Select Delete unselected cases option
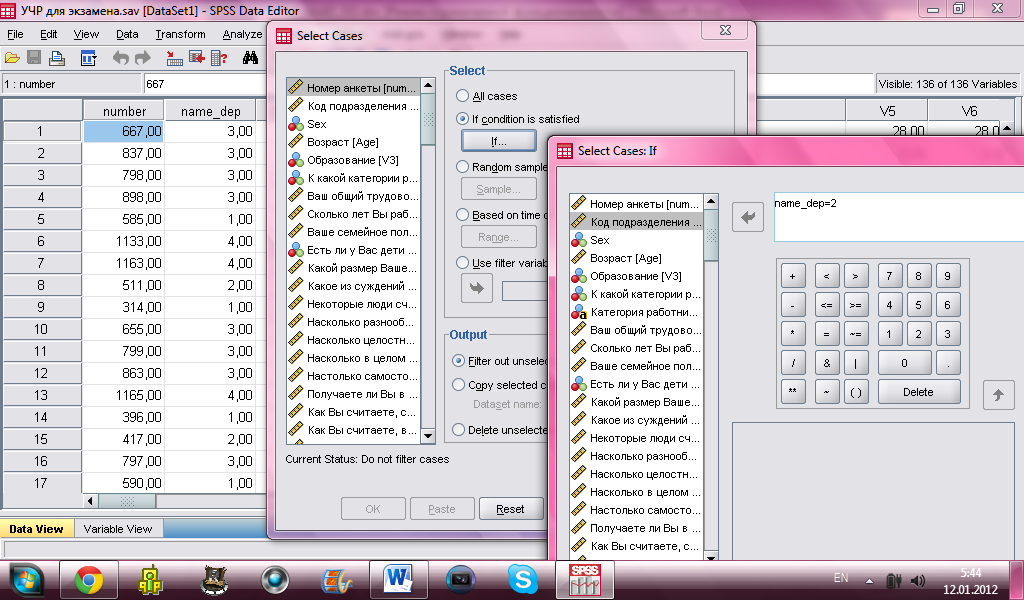Screen dimensions: 1024x600 pyautogui.click(x=458, y=430)
